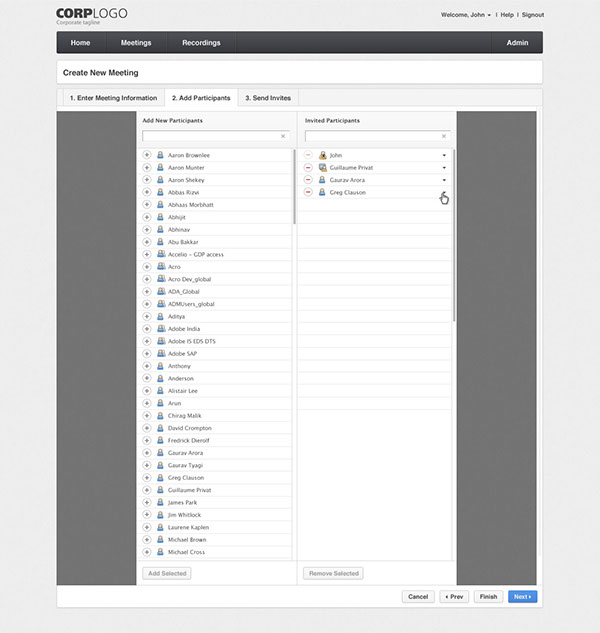Click the Add New Participants list scrollbar
Screen dimensions: 600x633
(294, 187)
